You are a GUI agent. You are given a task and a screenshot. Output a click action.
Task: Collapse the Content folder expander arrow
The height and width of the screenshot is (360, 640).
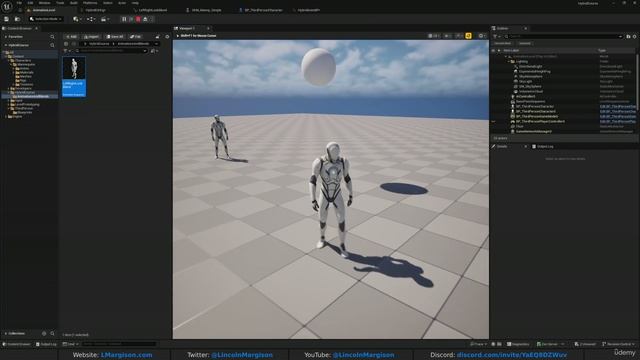point(6,56)
